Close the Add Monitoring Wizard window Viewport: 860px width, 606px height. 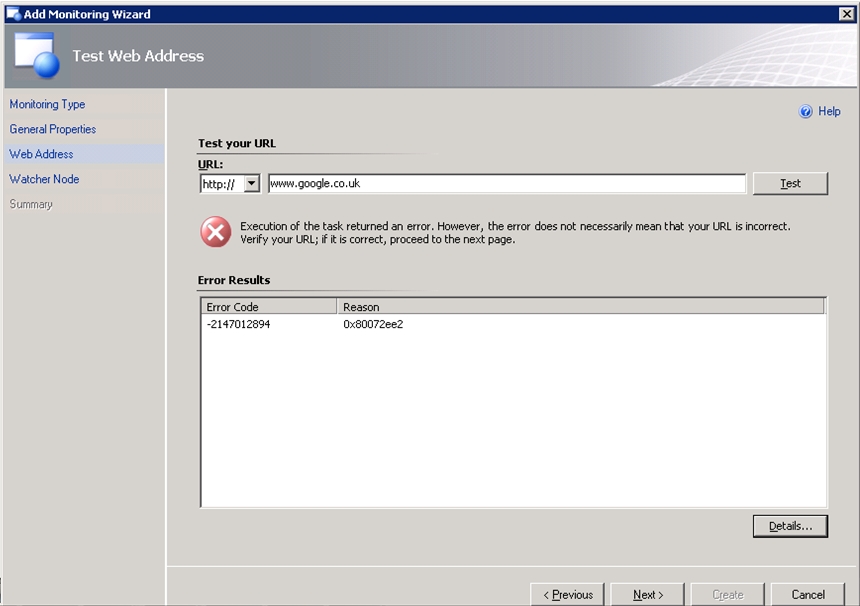[x=847, y=14]
